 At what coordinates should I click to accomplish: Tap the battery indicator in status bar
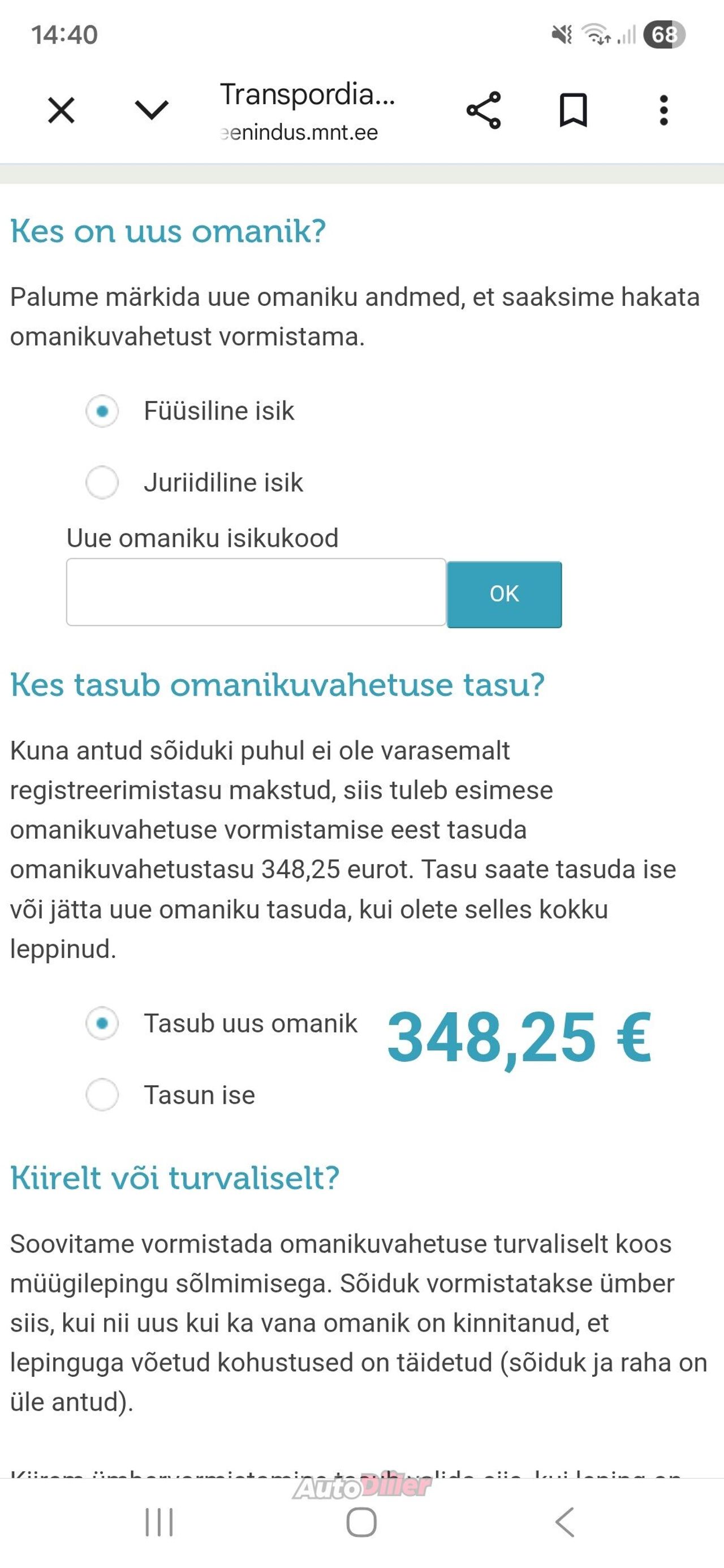click(x=663, y=34)
